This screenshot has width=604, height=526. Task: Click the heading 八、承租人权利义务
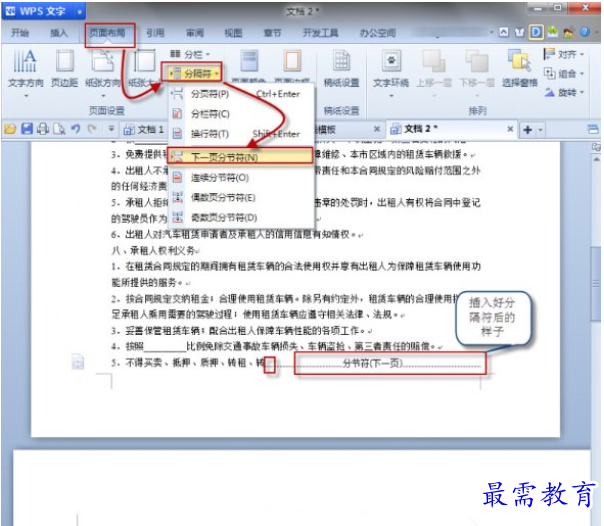tap(155, 251)
